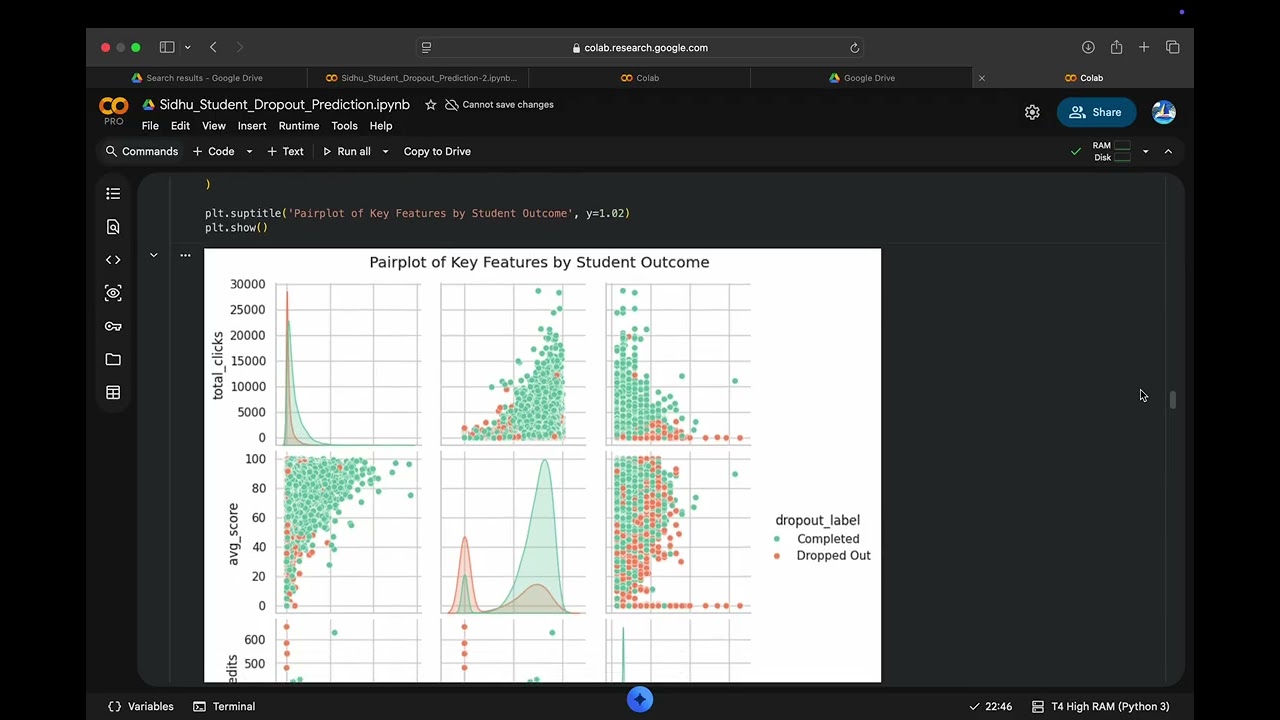
Task: Click the notebook vertical scrollbar thumb
Action: pos(1173,400)
